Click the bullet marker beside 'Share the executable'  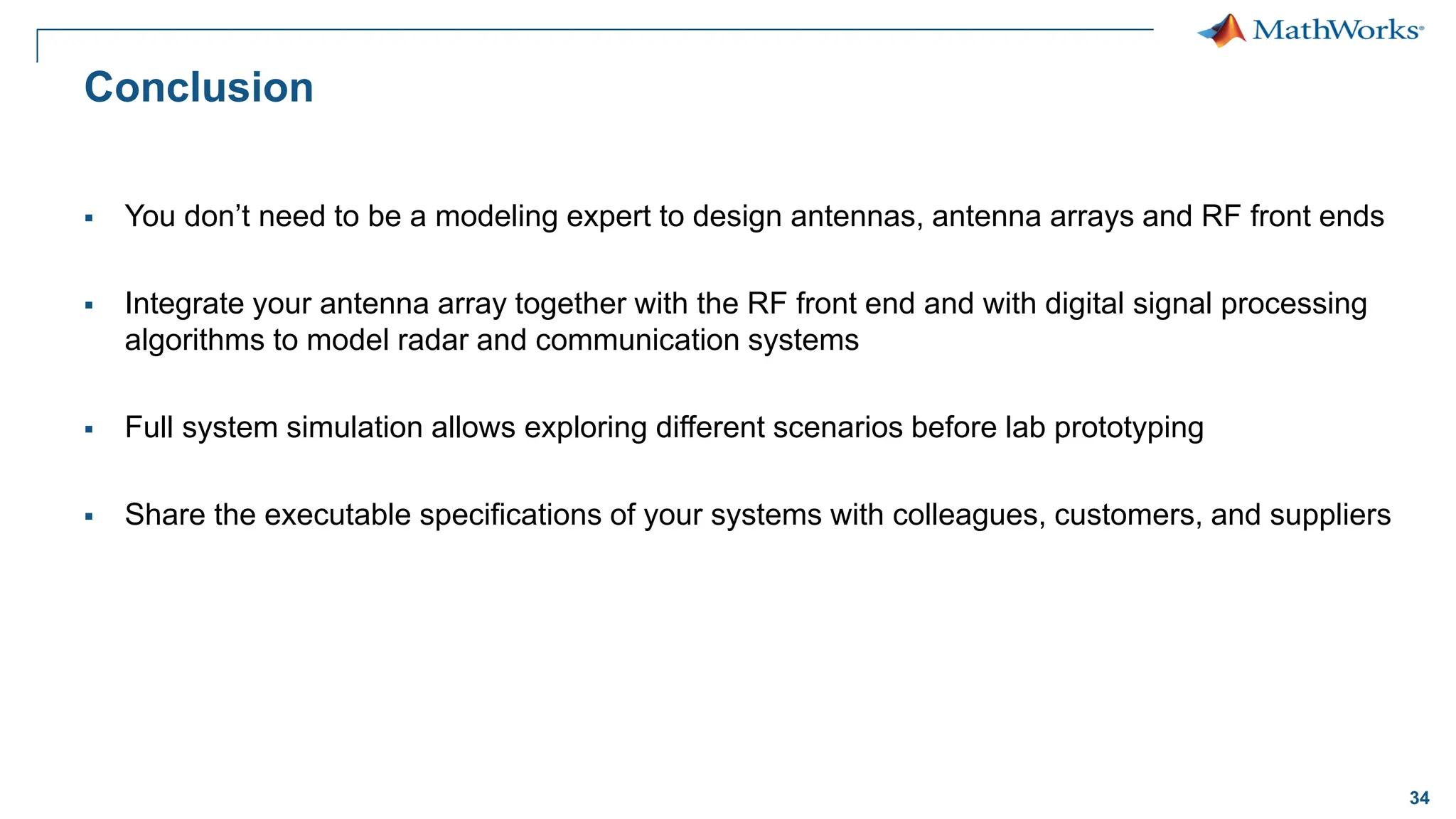click(89, 517)
